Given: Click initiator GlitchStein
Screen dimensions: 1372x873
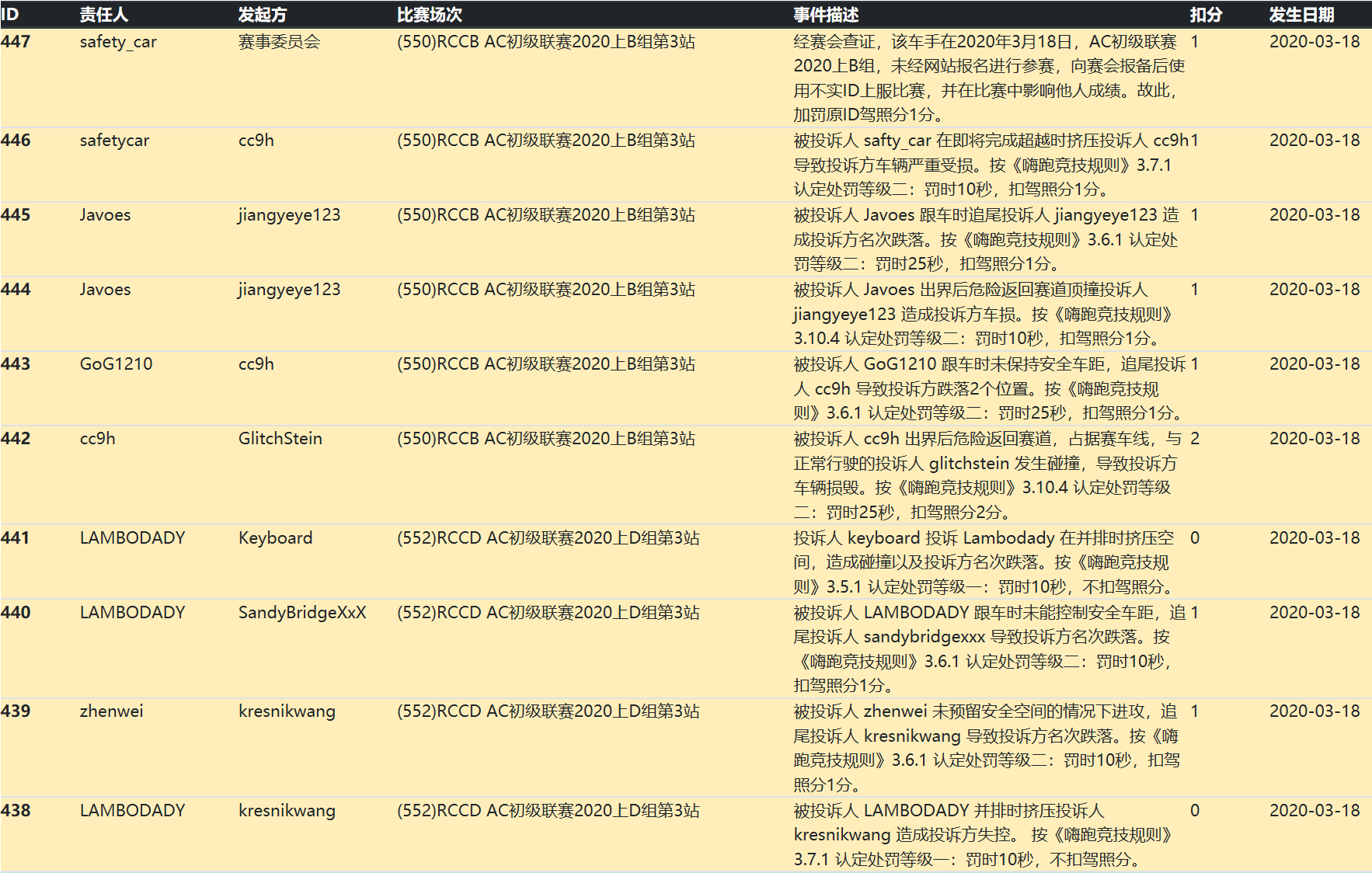Looking at the screenshot, I should coord(280,439).
